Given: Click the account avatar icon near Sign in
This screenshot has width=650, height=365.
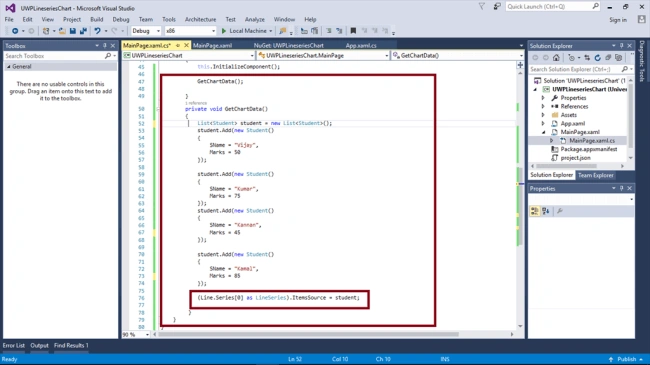Looking at the screenshot, I should pos(641,19).
